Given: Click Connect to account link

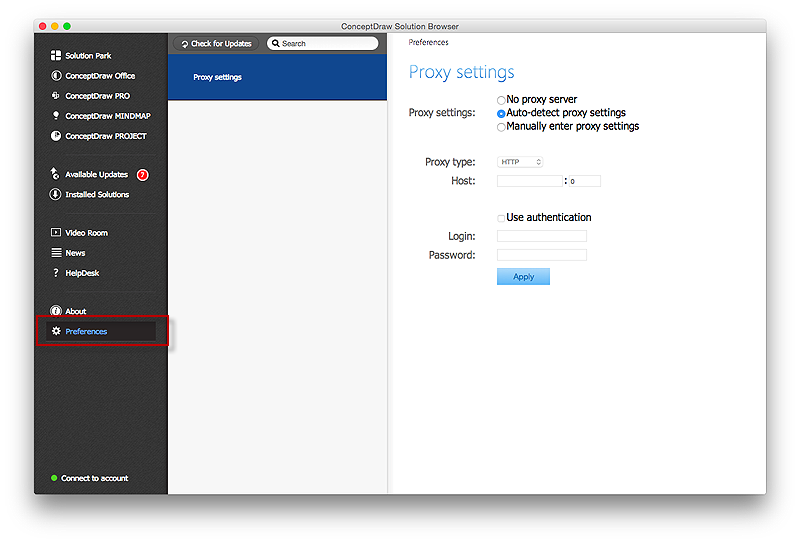Looking at the screenshot, I should coord(94,478).
